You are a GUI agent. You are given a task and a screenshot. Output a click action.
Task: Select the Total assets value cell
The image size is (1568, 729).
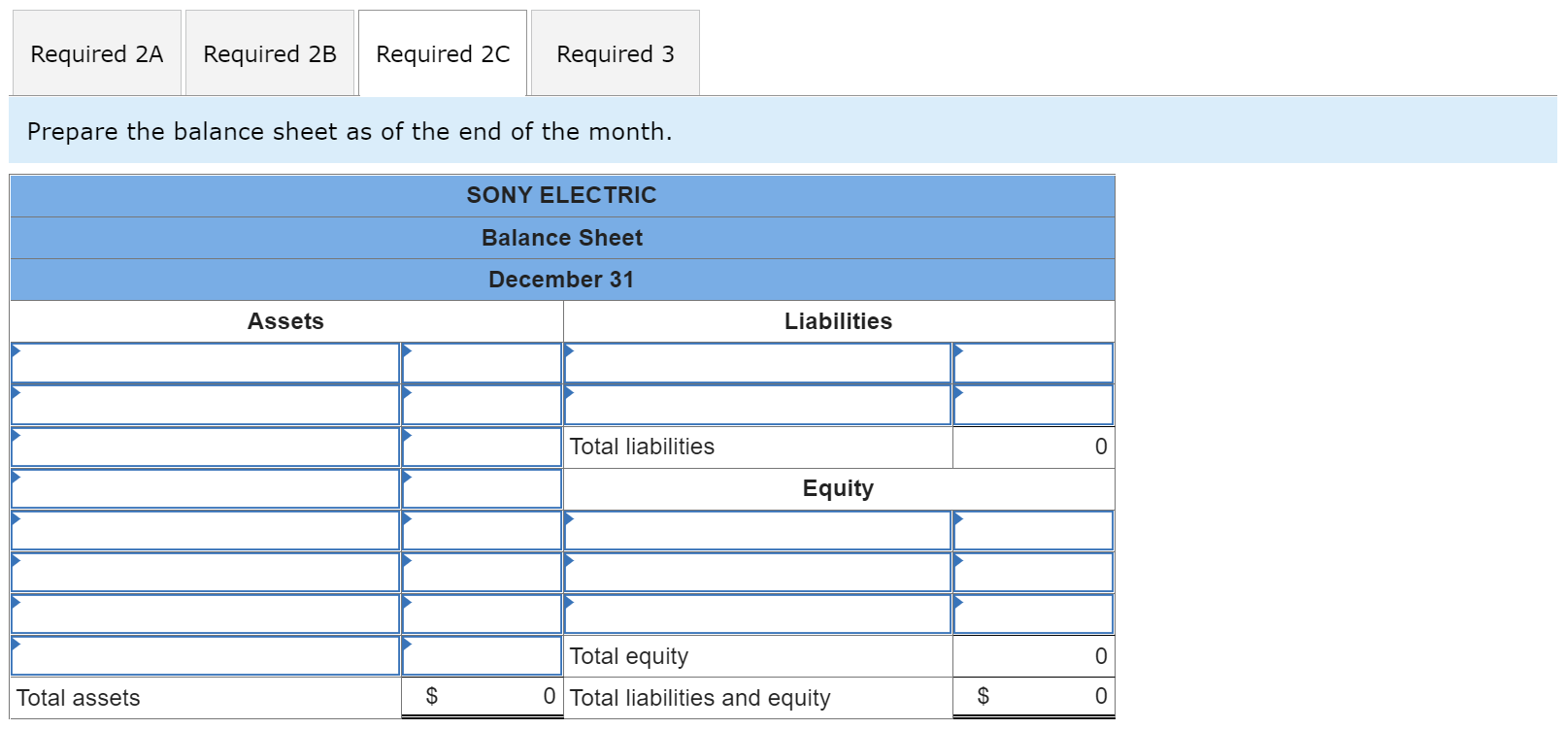click(483, 696)
